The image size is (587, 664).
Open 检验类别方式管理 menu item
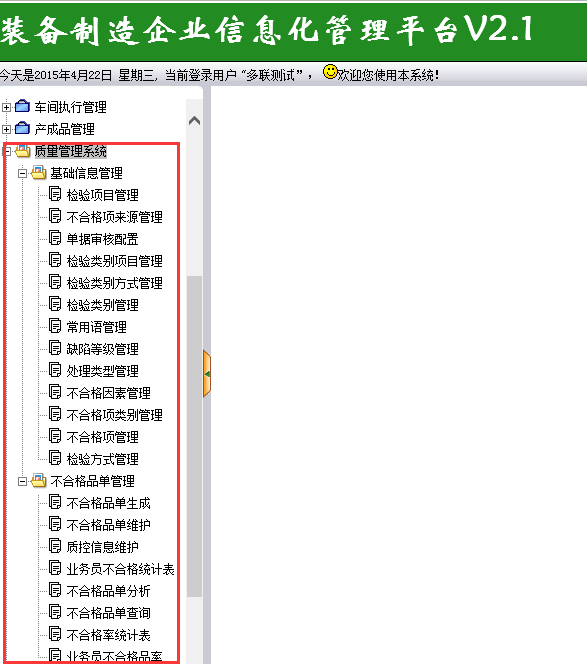point(115,283)
